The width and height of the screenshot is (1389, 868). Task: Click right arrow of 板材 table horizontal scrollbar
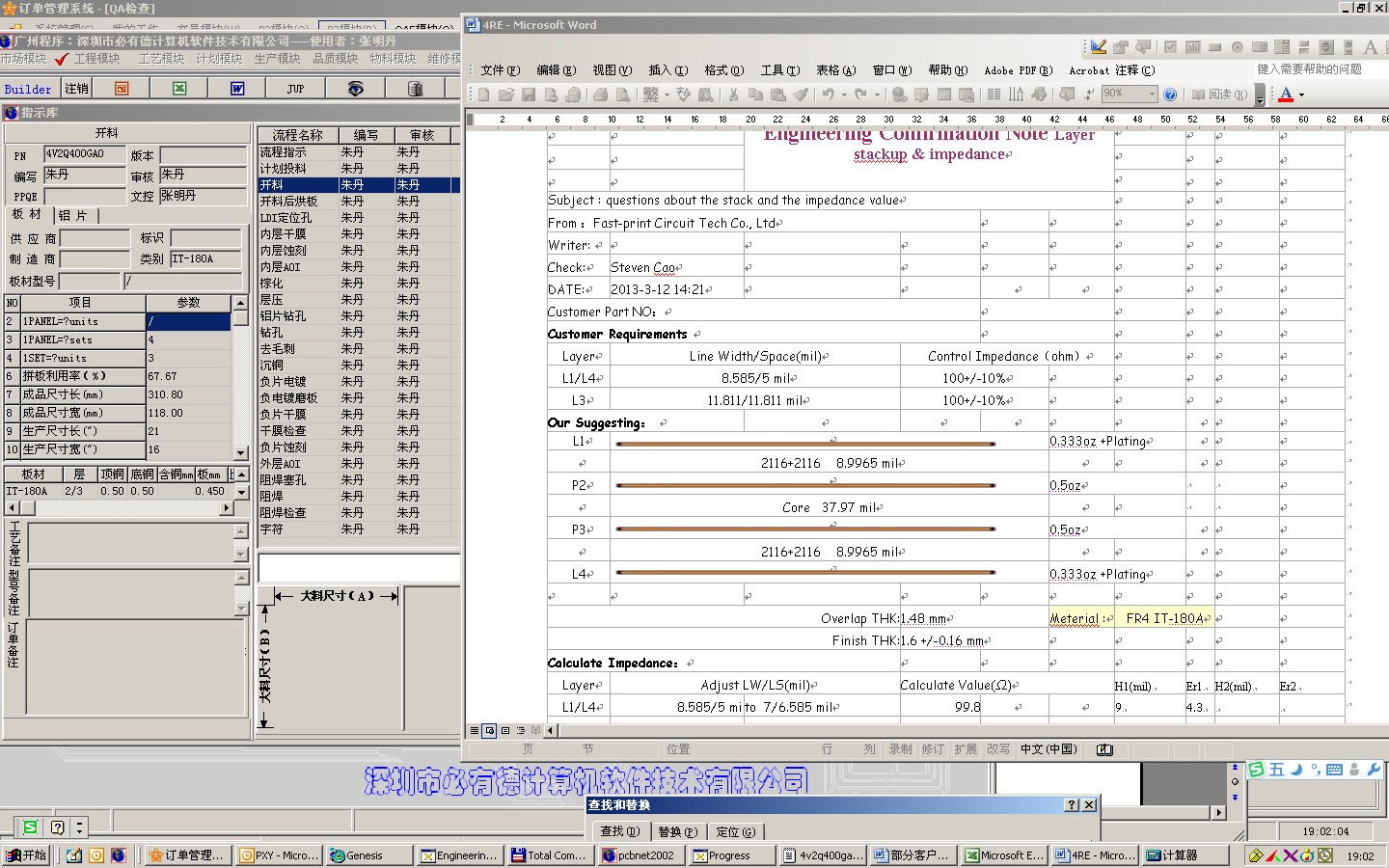tap(227, 507)
